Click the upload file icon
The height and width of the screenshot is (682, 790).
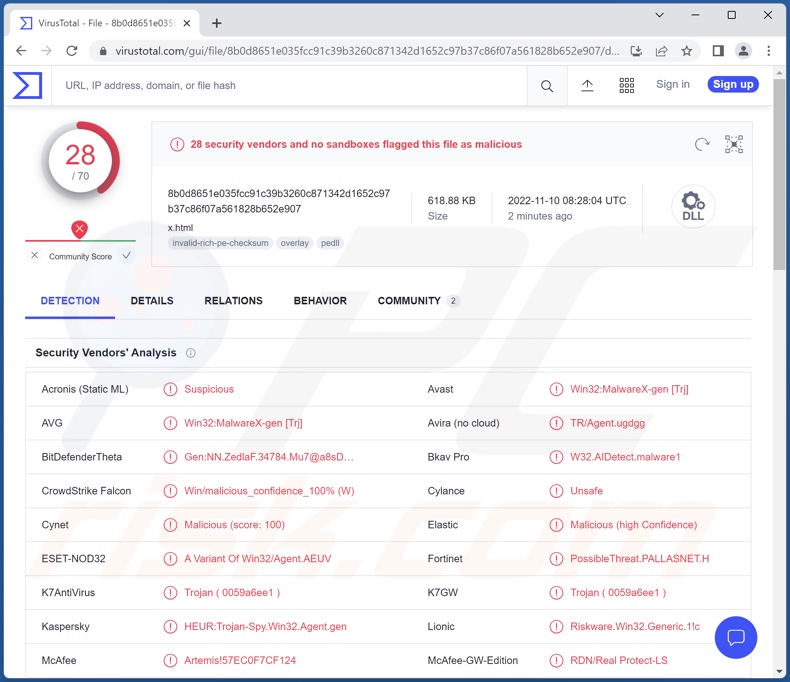[x=587, y=86]
